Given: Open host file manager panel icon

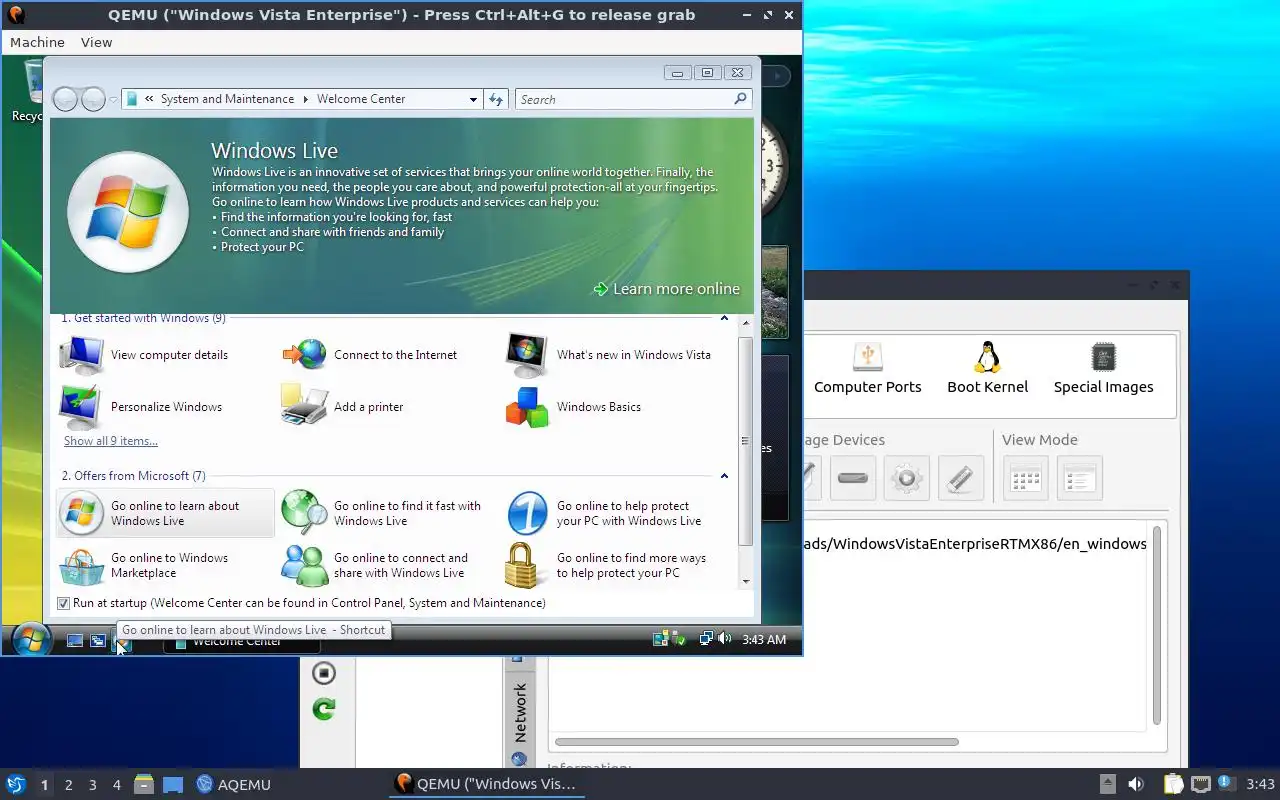Looking at the screenshot, I should point(144,784).
